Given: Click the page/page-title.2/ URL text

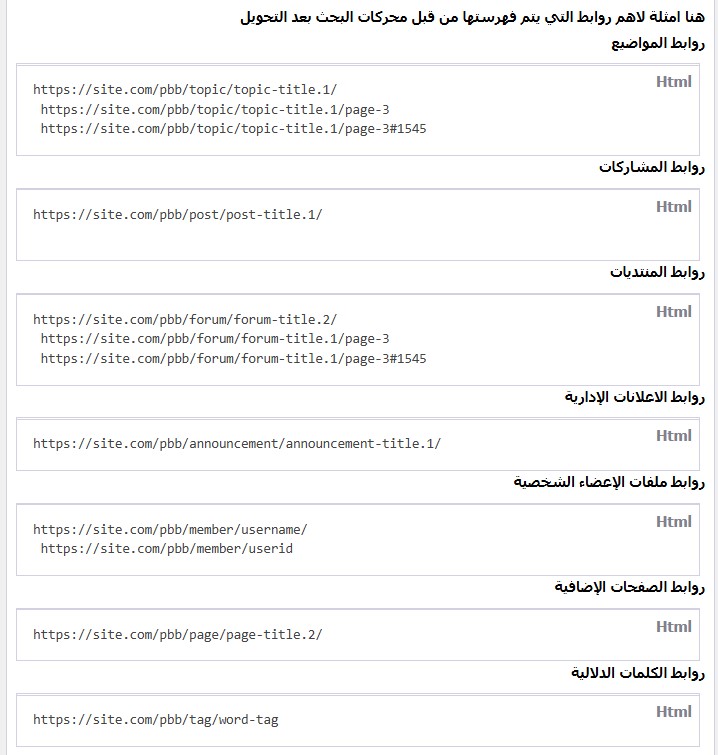Looking at the screenshot, I should 178,635.
